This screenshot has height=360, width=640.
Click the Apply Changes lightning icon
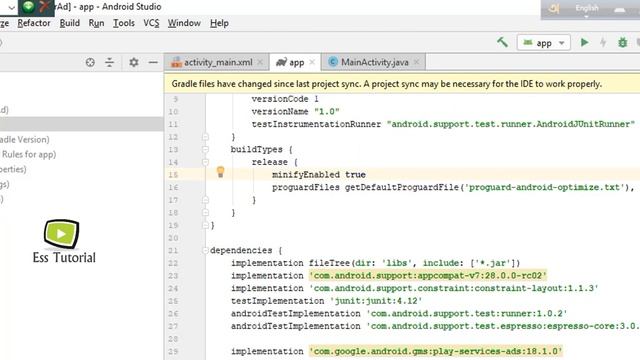(603, 42)
